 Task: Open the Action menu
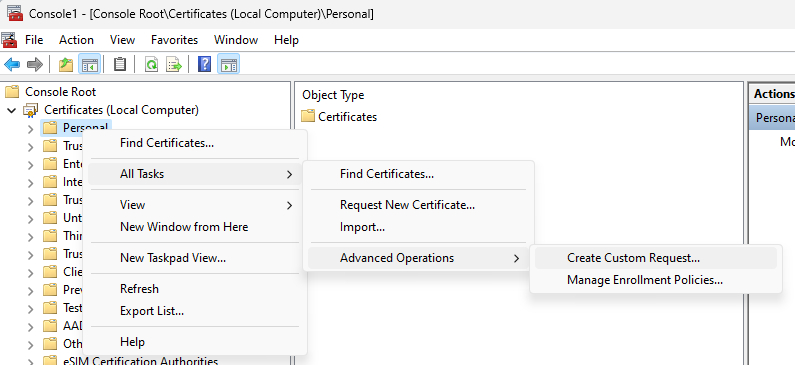pyautogui.click(x=76, y=40)
